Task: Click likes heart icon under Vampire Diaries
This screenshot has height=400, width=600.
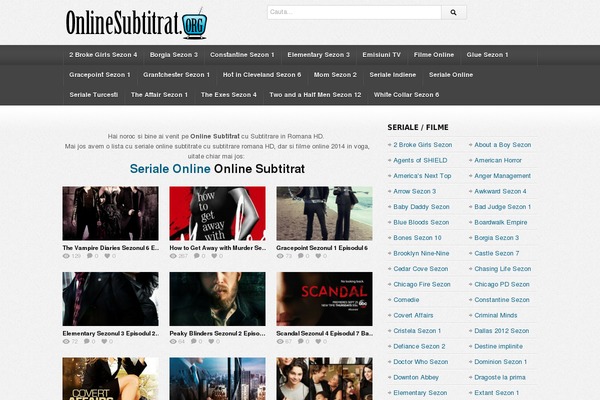Action: tap(107, 256)
